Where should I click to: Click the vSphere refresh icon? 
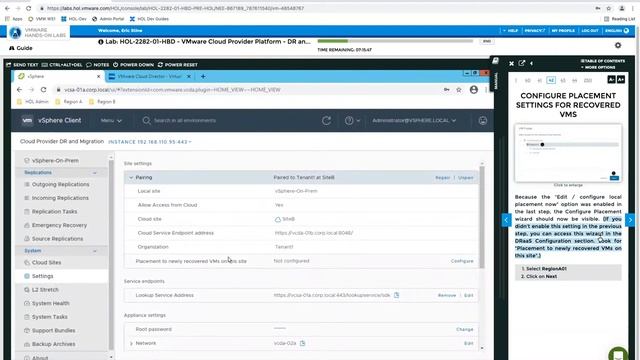point(326,120)
